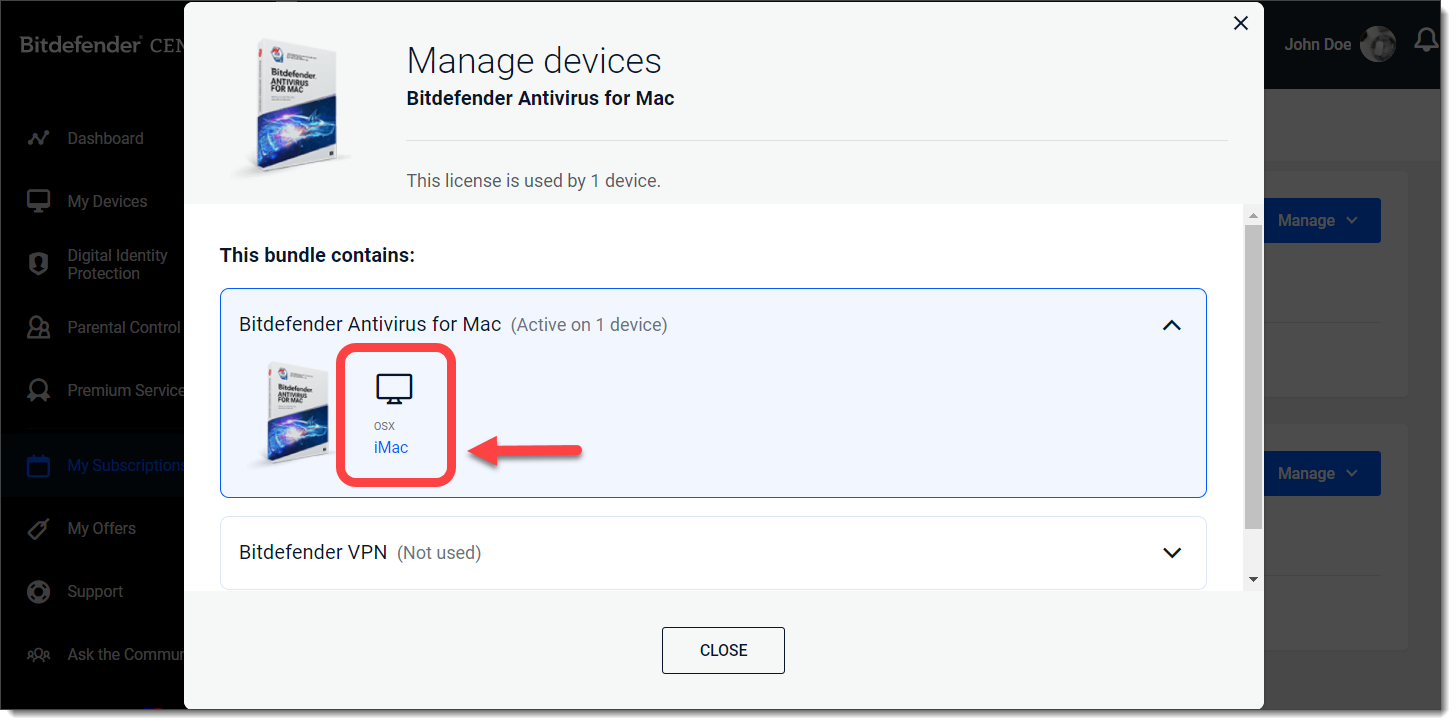The height and width of the screenshot is (725, 1456).
Task: Open the iMac device link
Action: pos(391,447)
